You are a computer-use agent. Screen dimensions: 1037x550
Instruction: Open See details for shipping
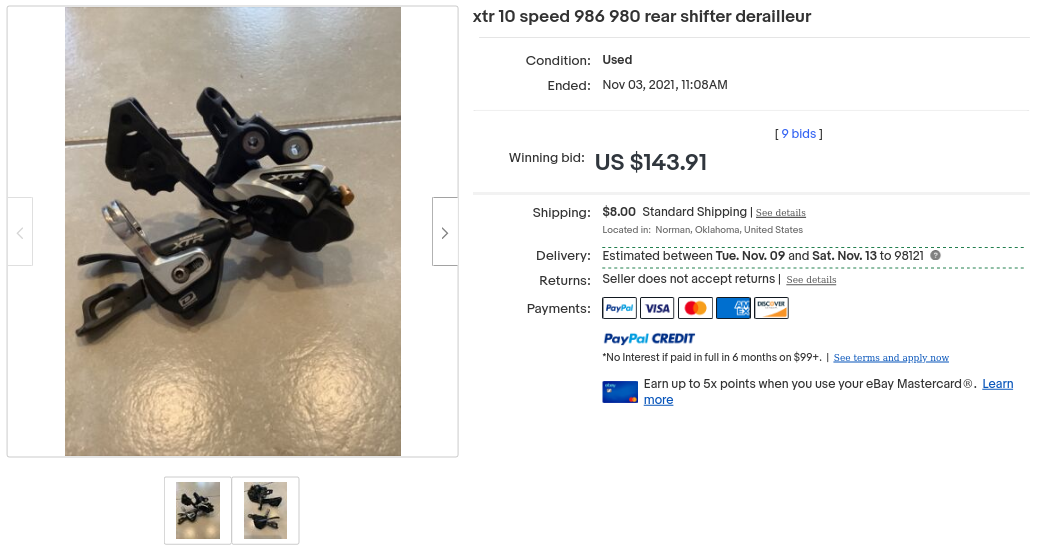pyautogui.click(x=780, y=213)
